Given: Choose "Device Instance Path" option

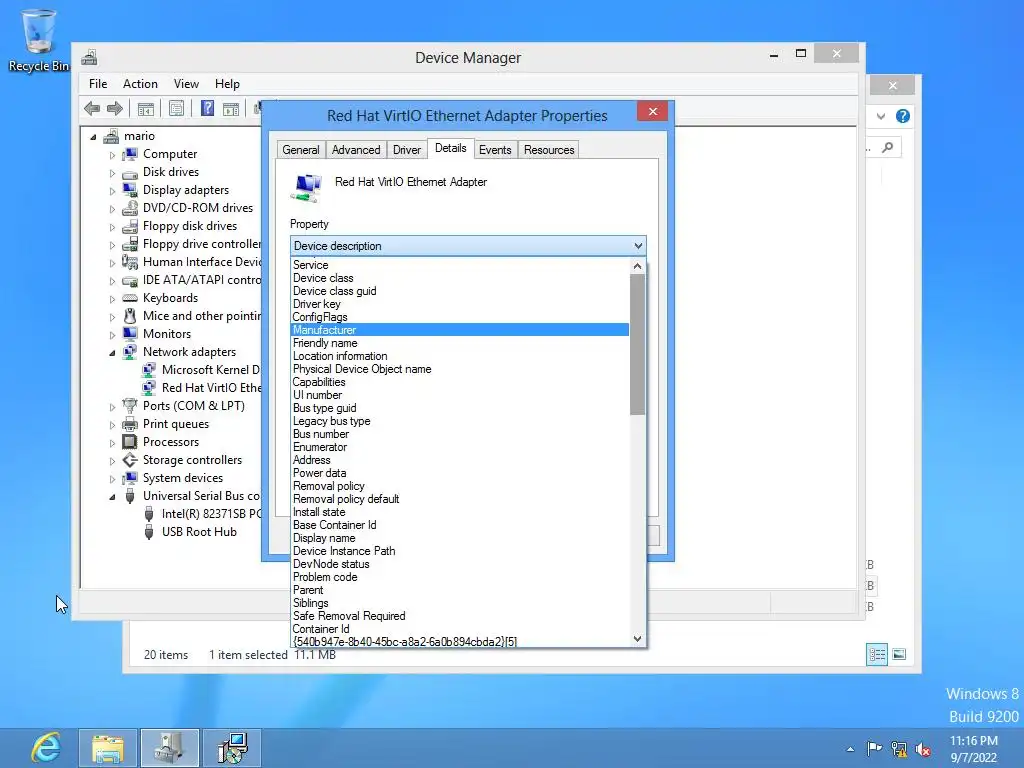Looking at the screenshot, I should (x=460, y=551).
